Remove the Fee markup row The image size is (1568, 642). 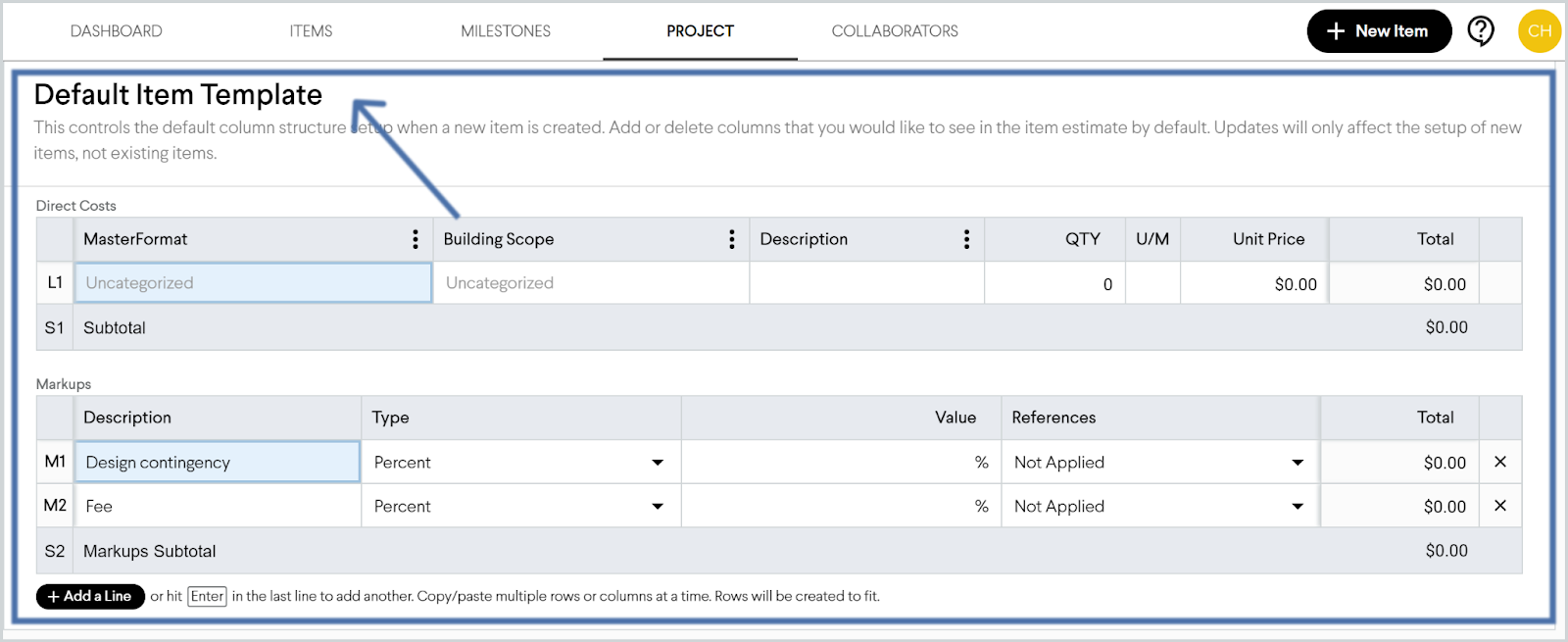click(1499, 506)
